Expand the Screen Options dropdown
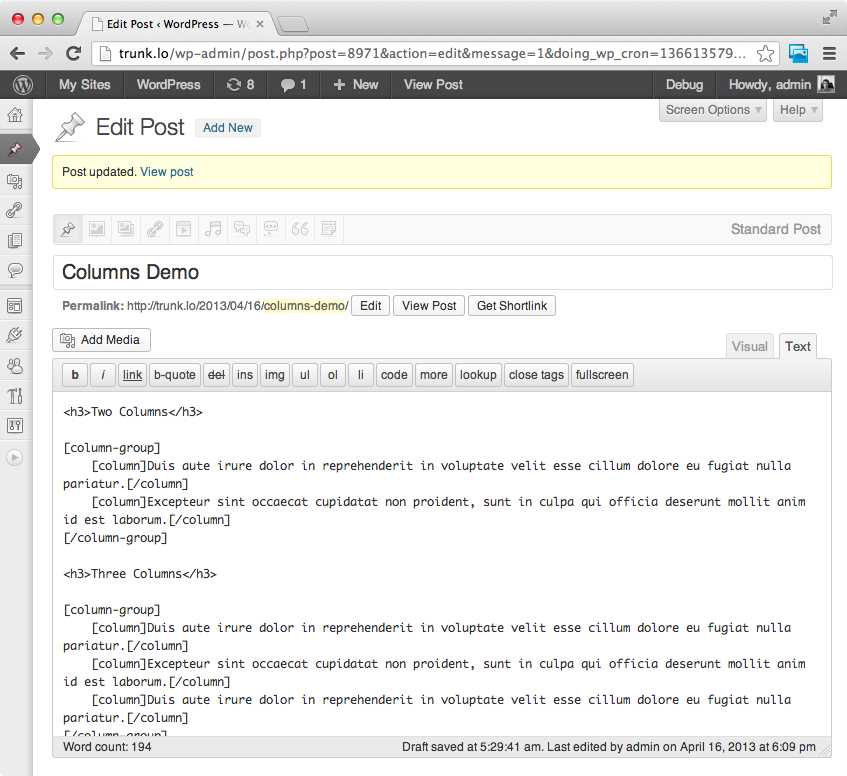 [x=713, y=110]
